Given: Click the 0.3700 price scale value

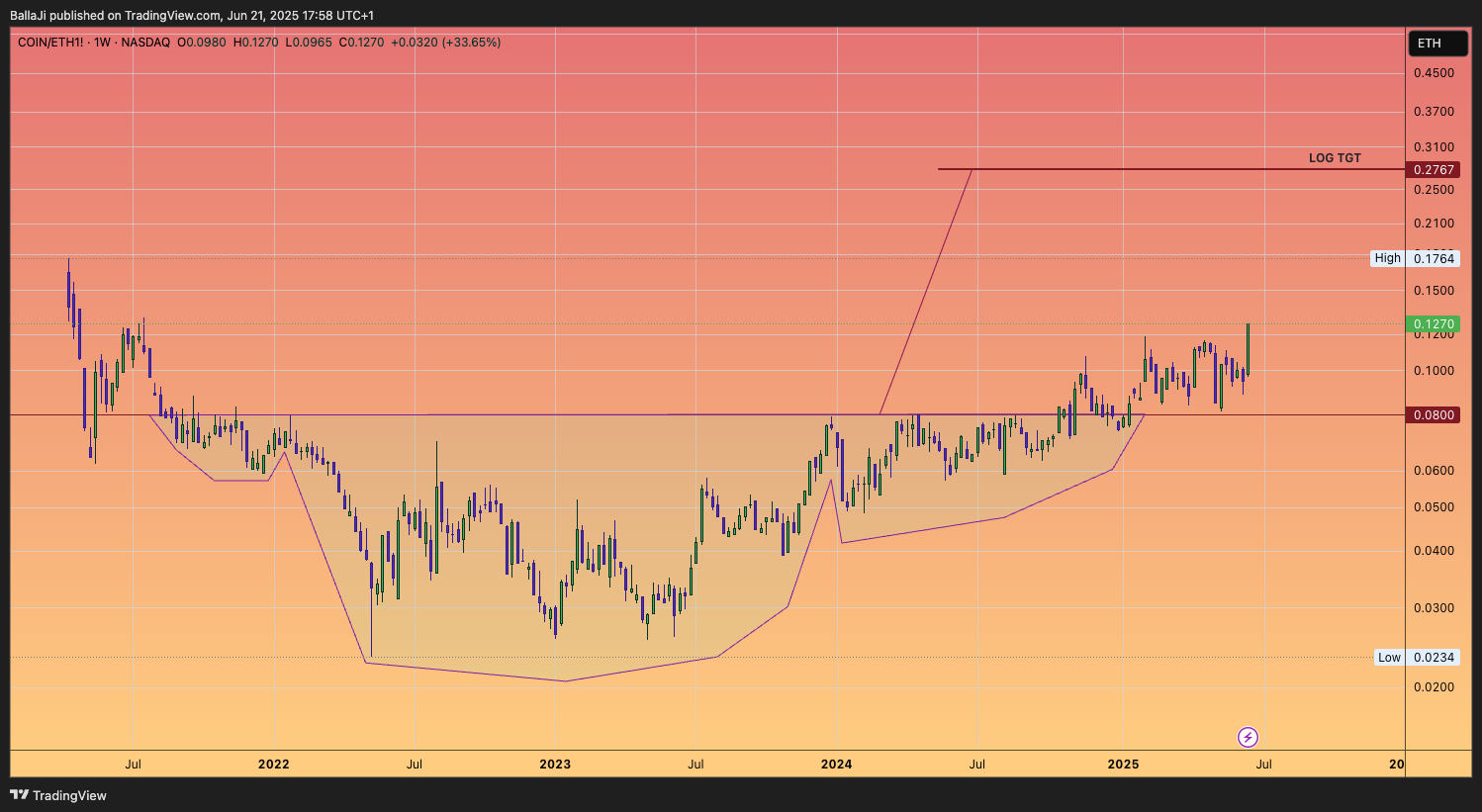Looking at the screenshot, I should point(1434,112).
